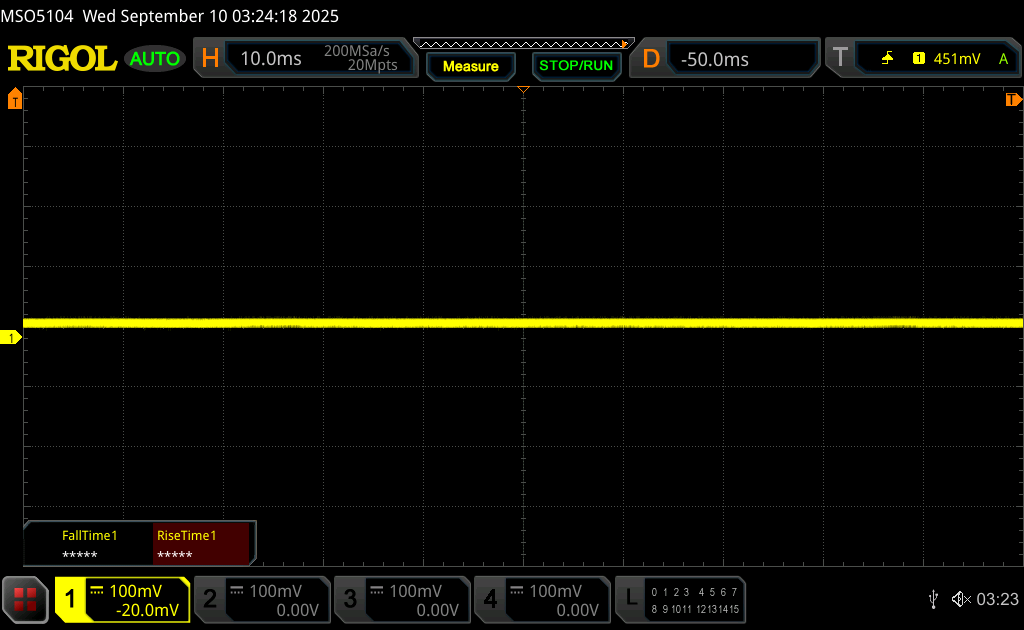Toggle channel 1 with 100mV scale
The width and height of the screenshot is (1024, 630).
click(122, 599)
